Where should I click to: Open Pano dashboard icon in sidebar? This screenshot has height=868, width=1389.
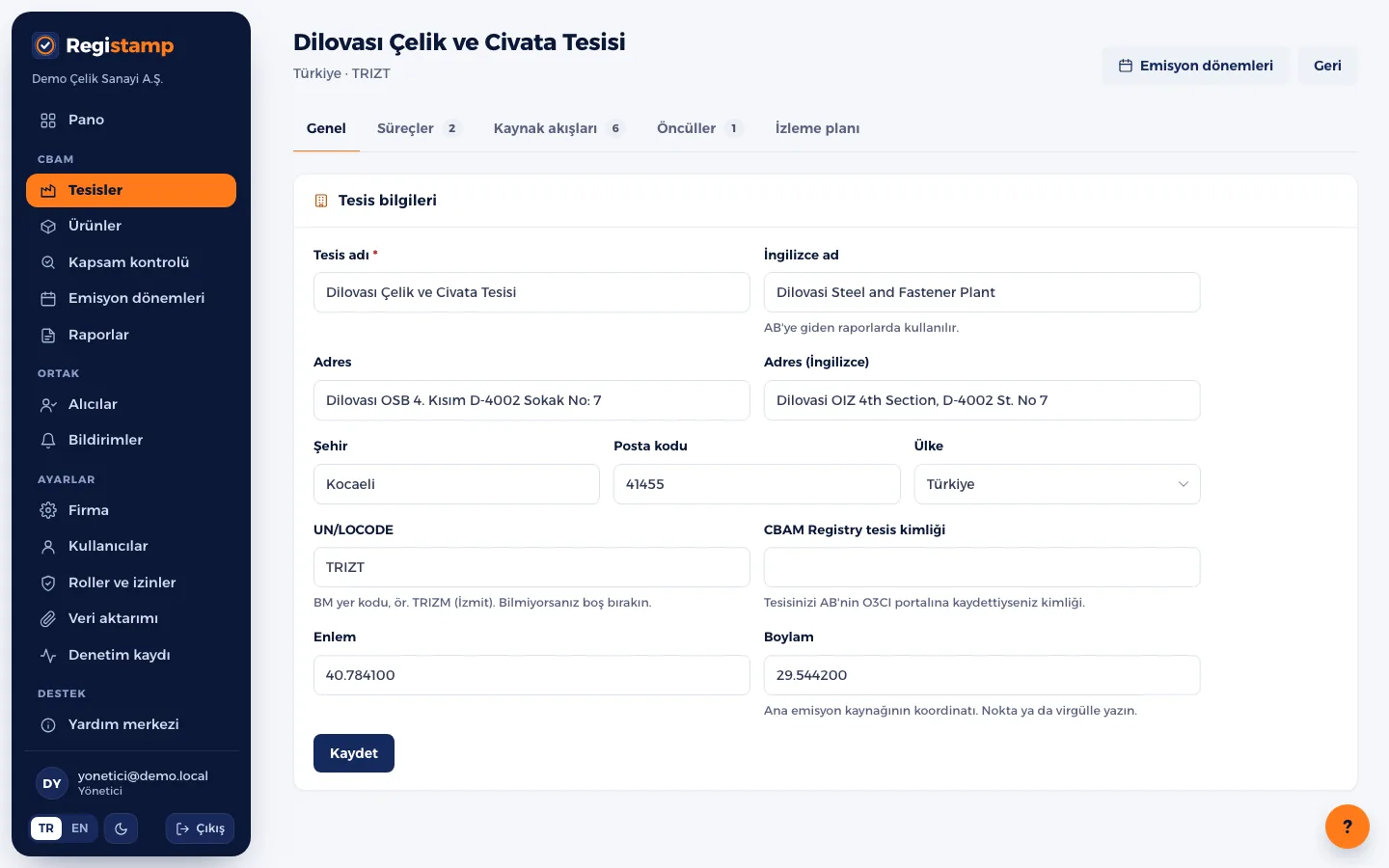point(48,121)
